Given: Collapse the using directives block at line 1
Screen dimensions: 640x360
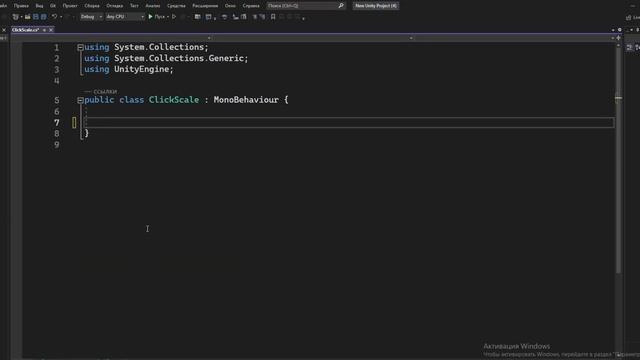Looking at the screenshot, I should pyautogui.click(x=80, y=47).
